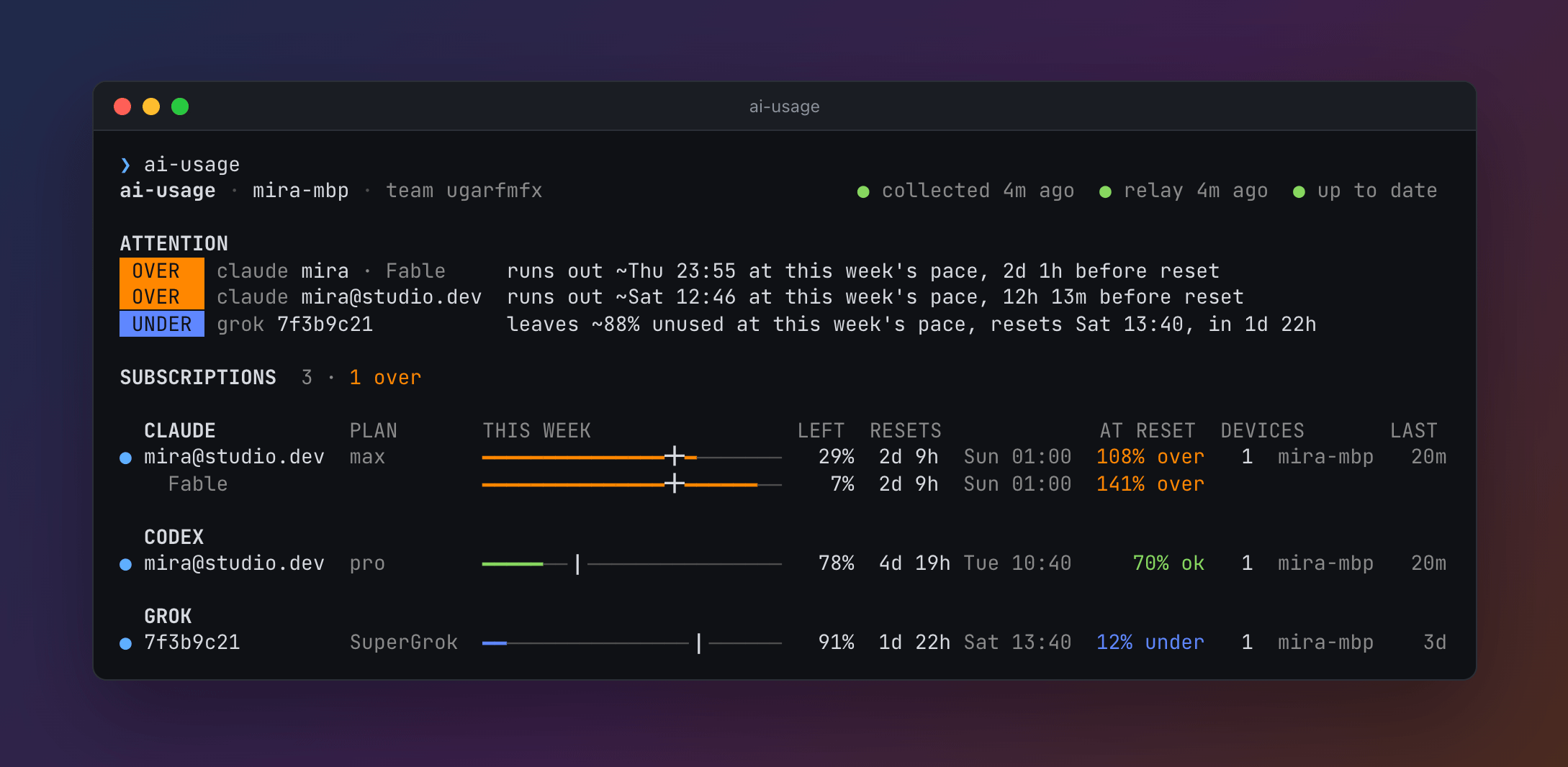1568x767 pixels.
Task: Click the CODEX group heading
Action: coord(174,537)
